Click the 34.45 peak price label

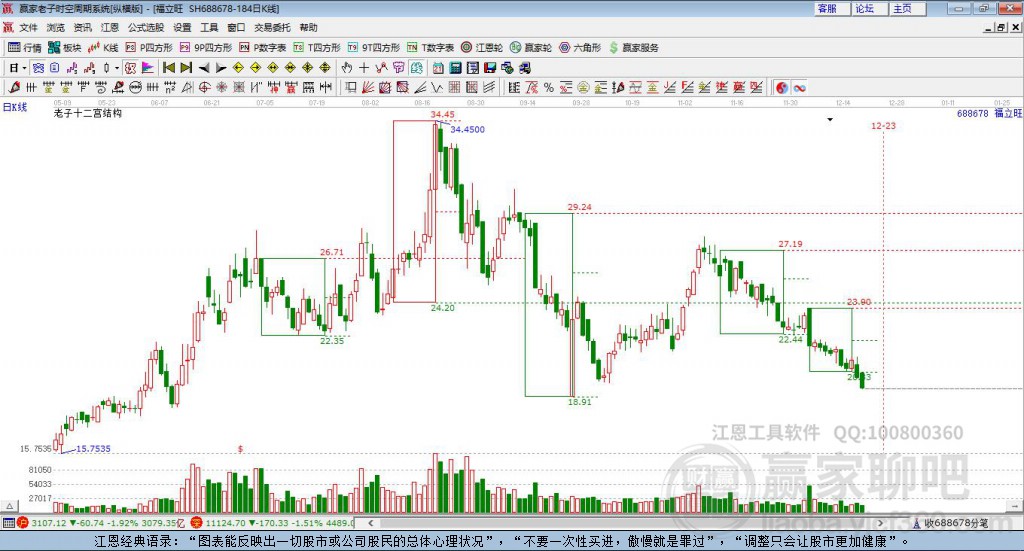tap(442, 114)
